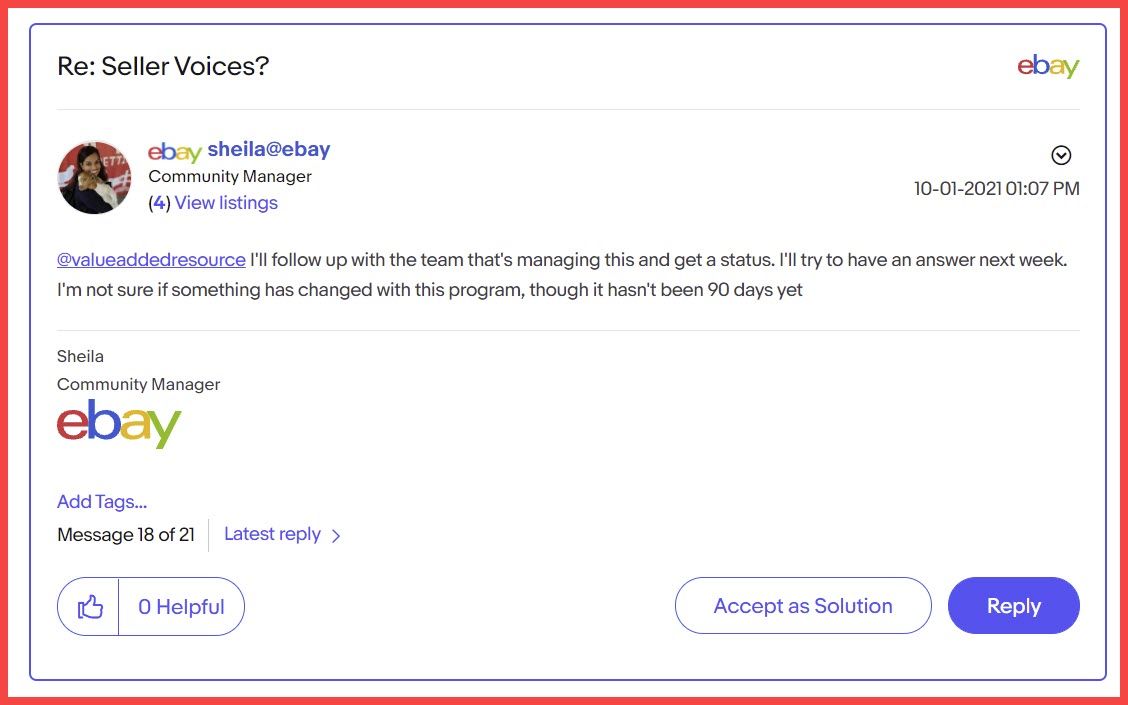Viewport: 1128px width, 705px height.
Task: Jump to the Latest reply
Action: (272, 534)
